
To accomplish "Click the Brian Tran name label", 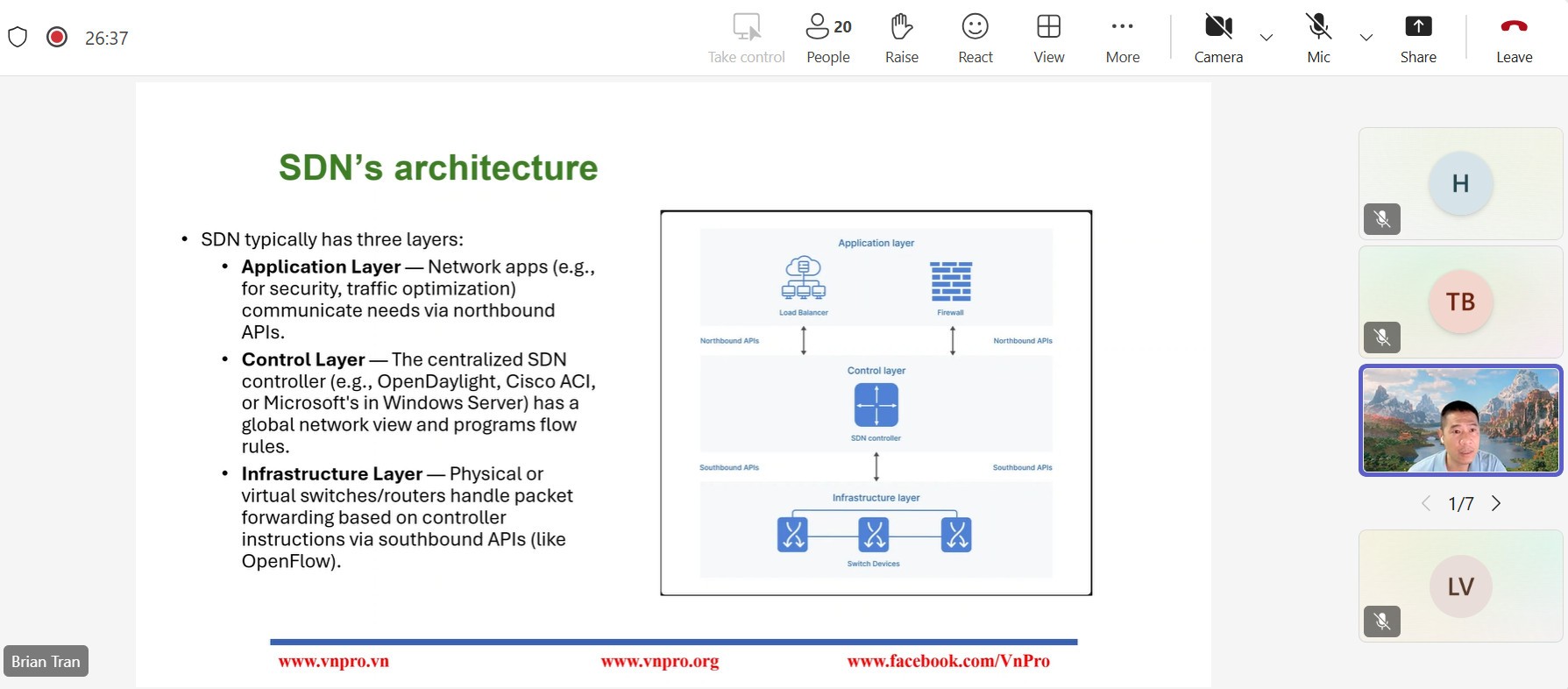I will coord(46,662).
